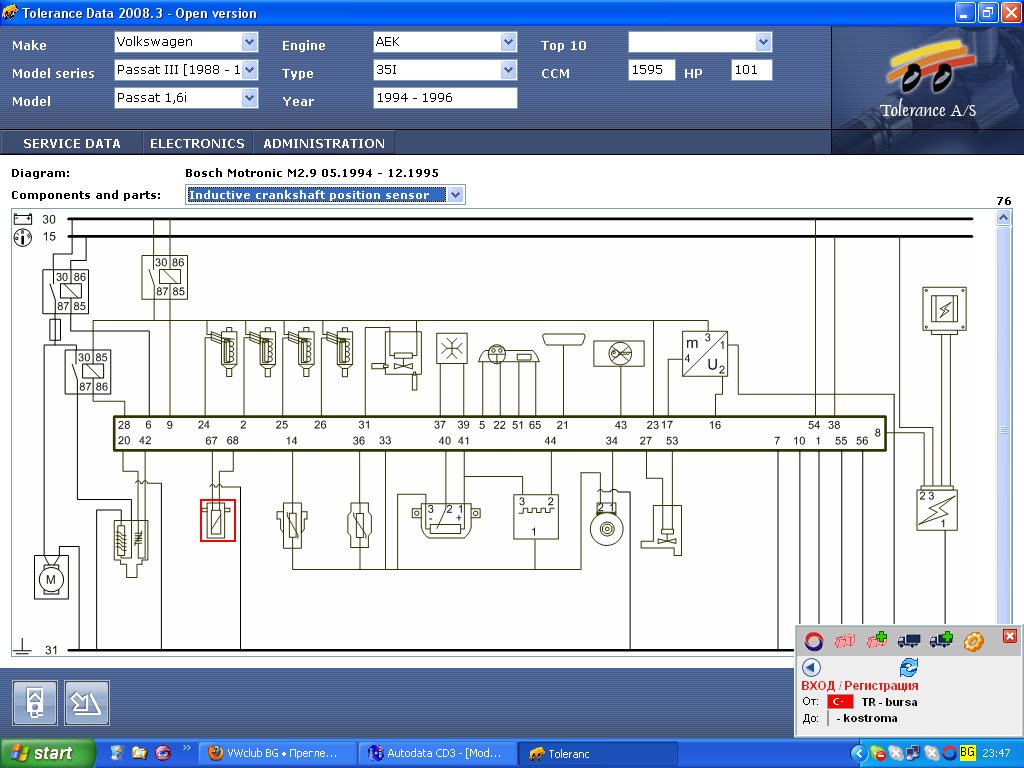Click the Year field showing 1994 - 1996
1024x768 pixels.
pos(445,98)
